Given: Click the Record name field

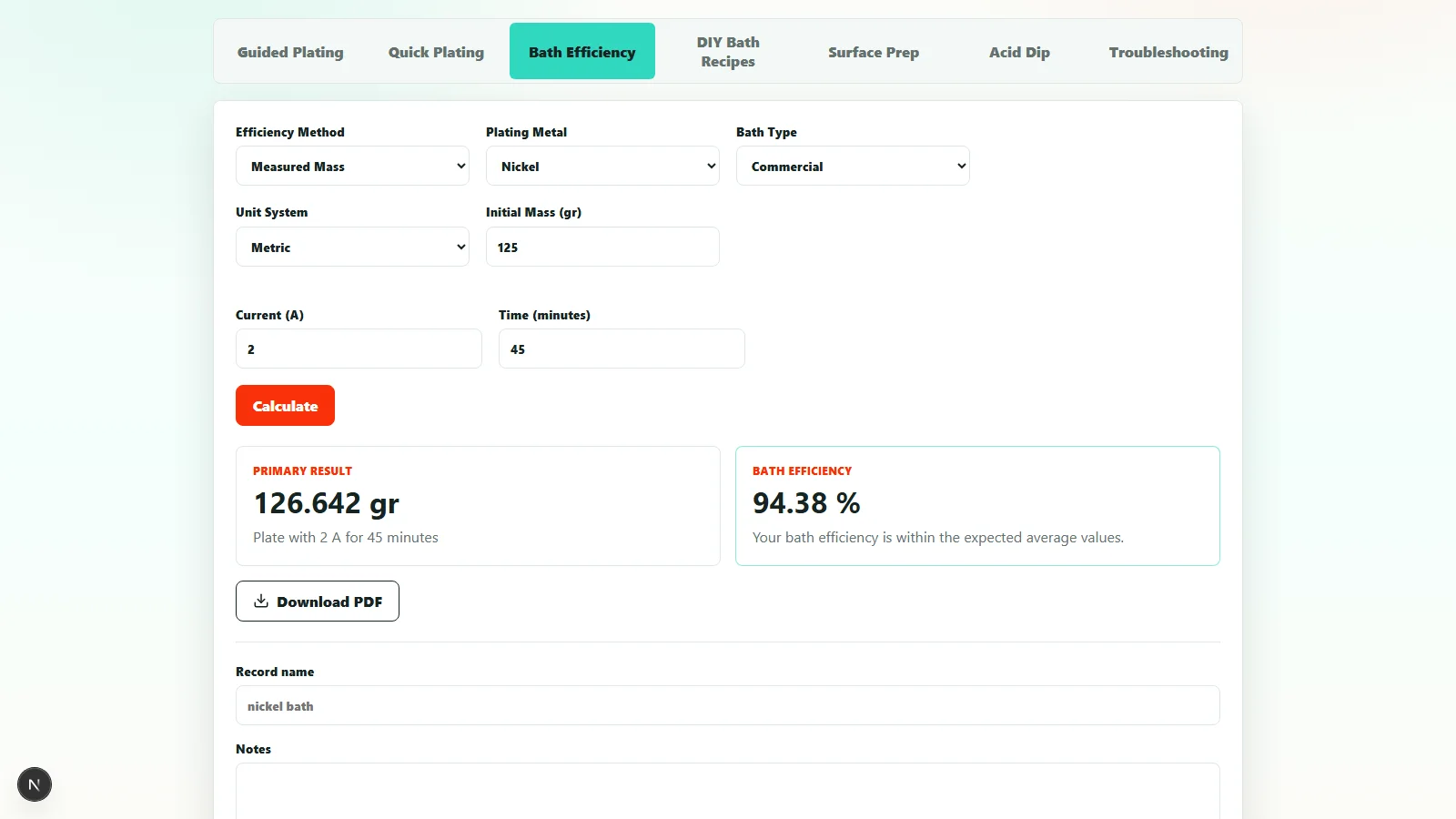Looking at the screenshot, I should pyautogui.click(x=728, y=706).
